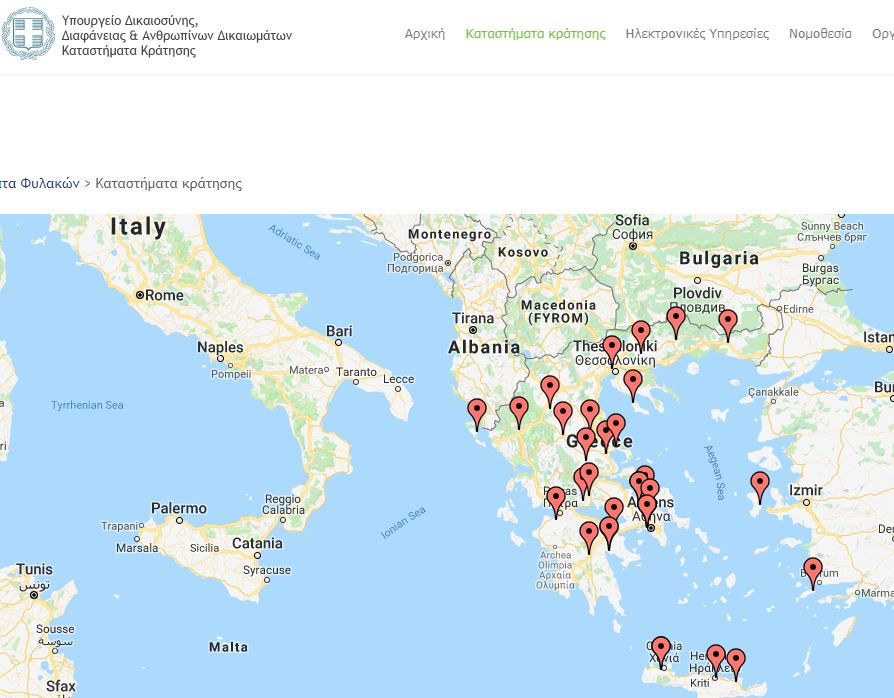Click the Catania label in Sicily
894x698 pixels.
pos(257,543)
